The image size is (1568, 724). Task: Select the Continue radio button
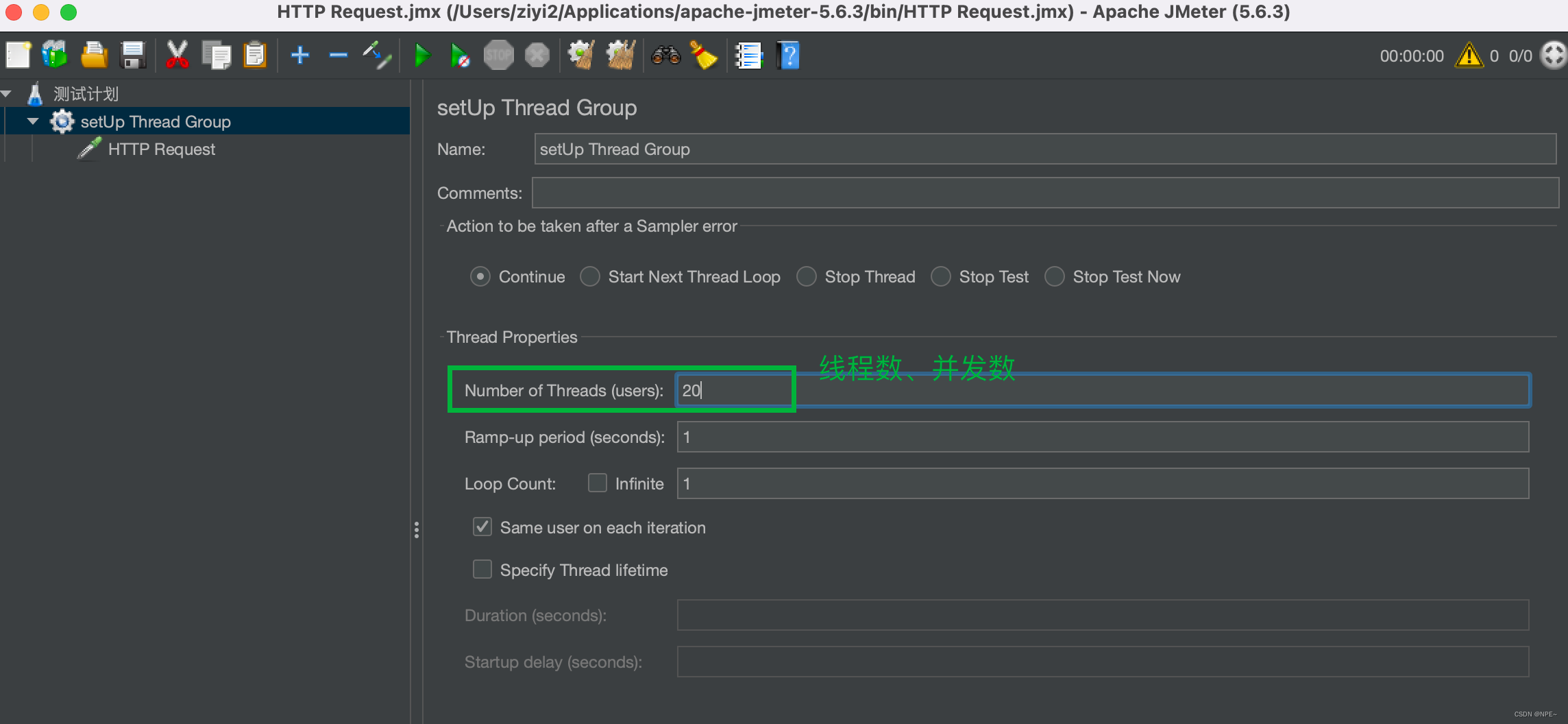(480, 277)
